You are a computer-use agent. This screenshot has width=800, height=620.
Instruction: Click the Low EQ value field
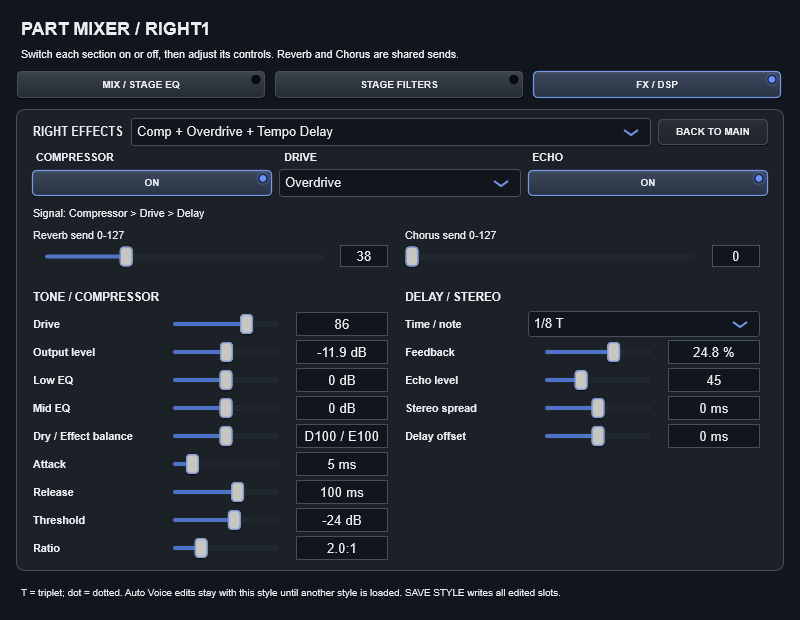[342, 380]
